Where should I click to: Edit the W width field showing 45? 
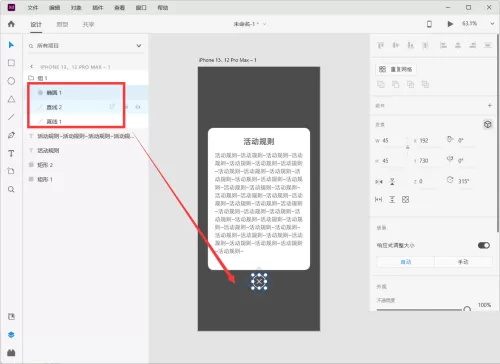393,141
